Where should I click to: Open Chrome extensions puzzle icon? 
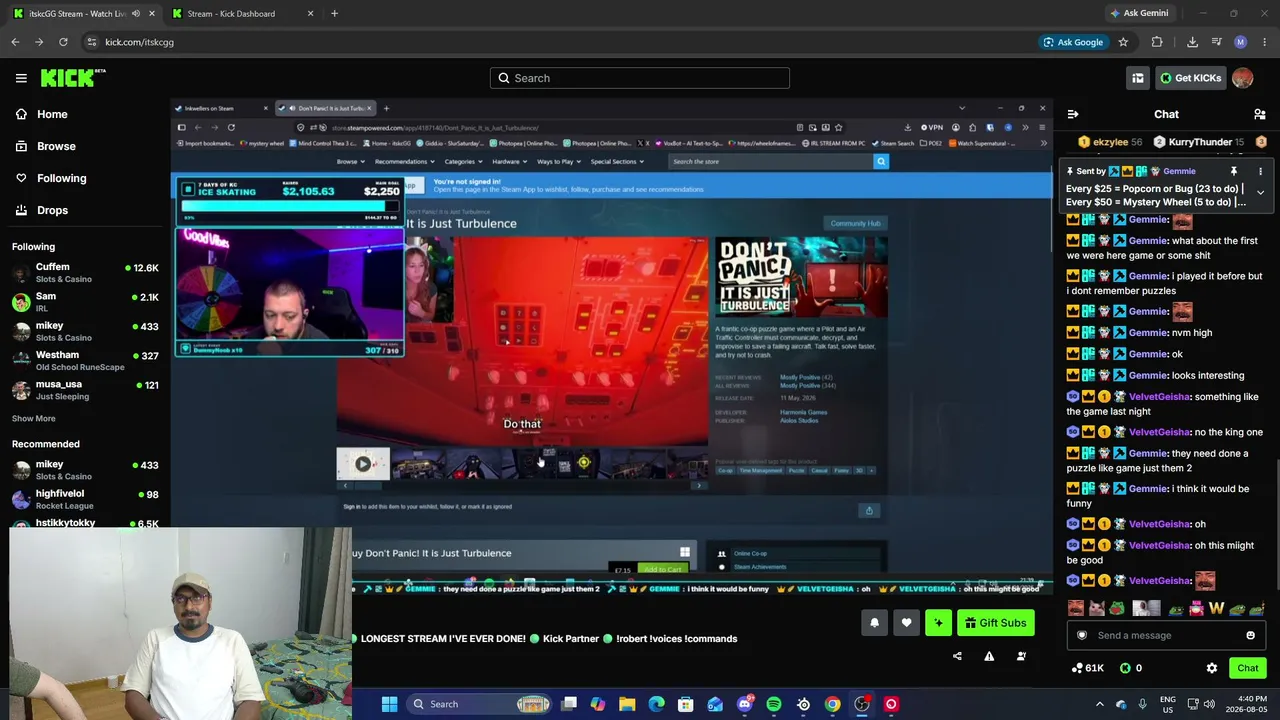(x=1157, y=42)
